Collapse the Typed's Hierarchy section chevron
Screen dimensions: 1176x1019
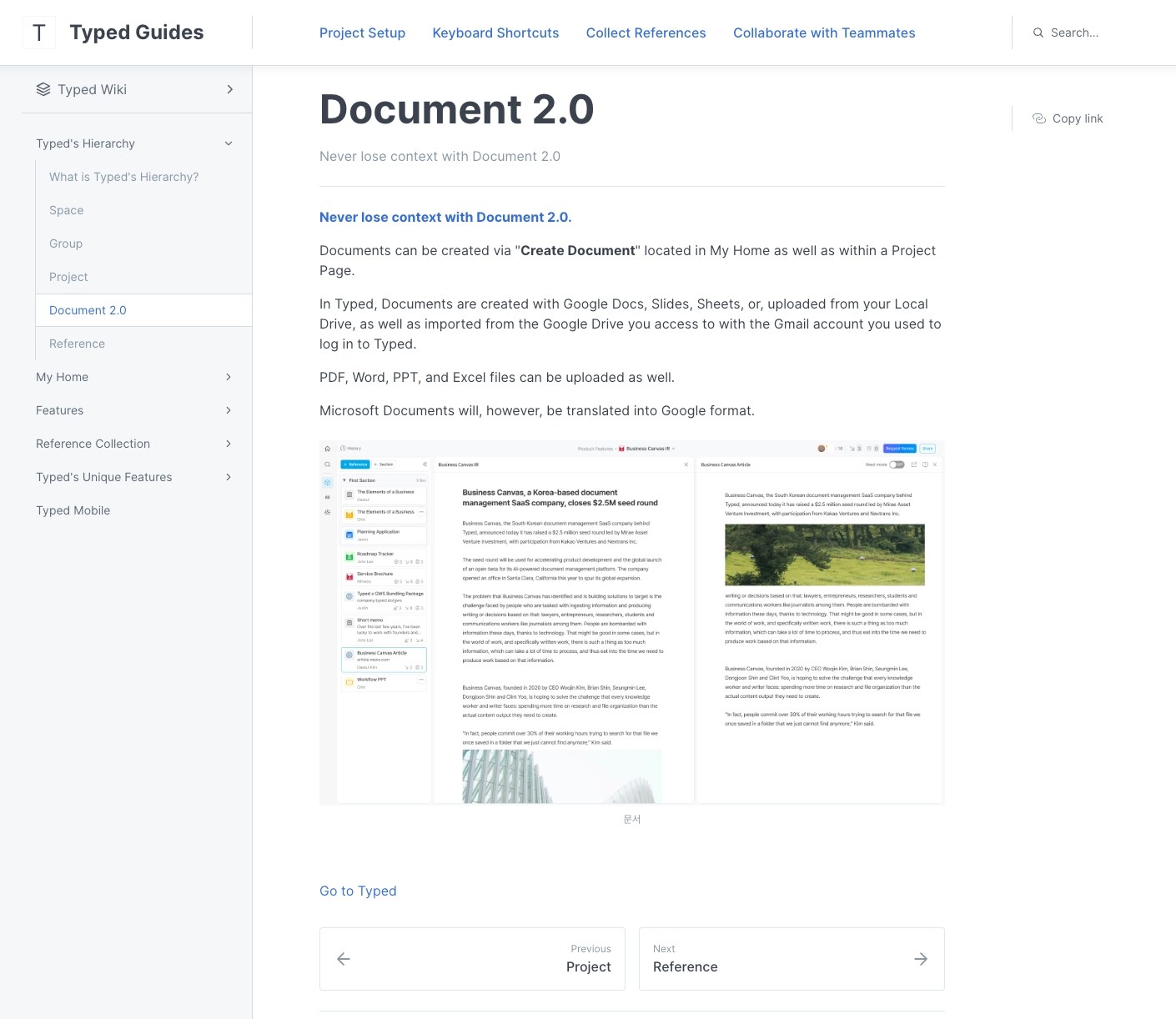coord(229,143)
